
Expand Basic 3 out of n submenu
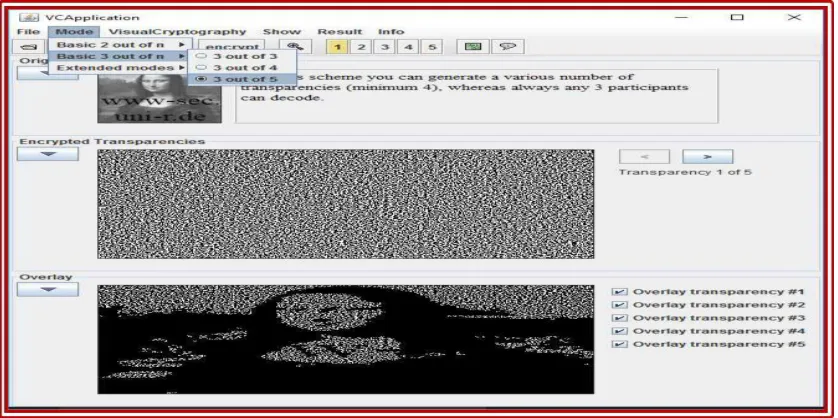[120, 56]
